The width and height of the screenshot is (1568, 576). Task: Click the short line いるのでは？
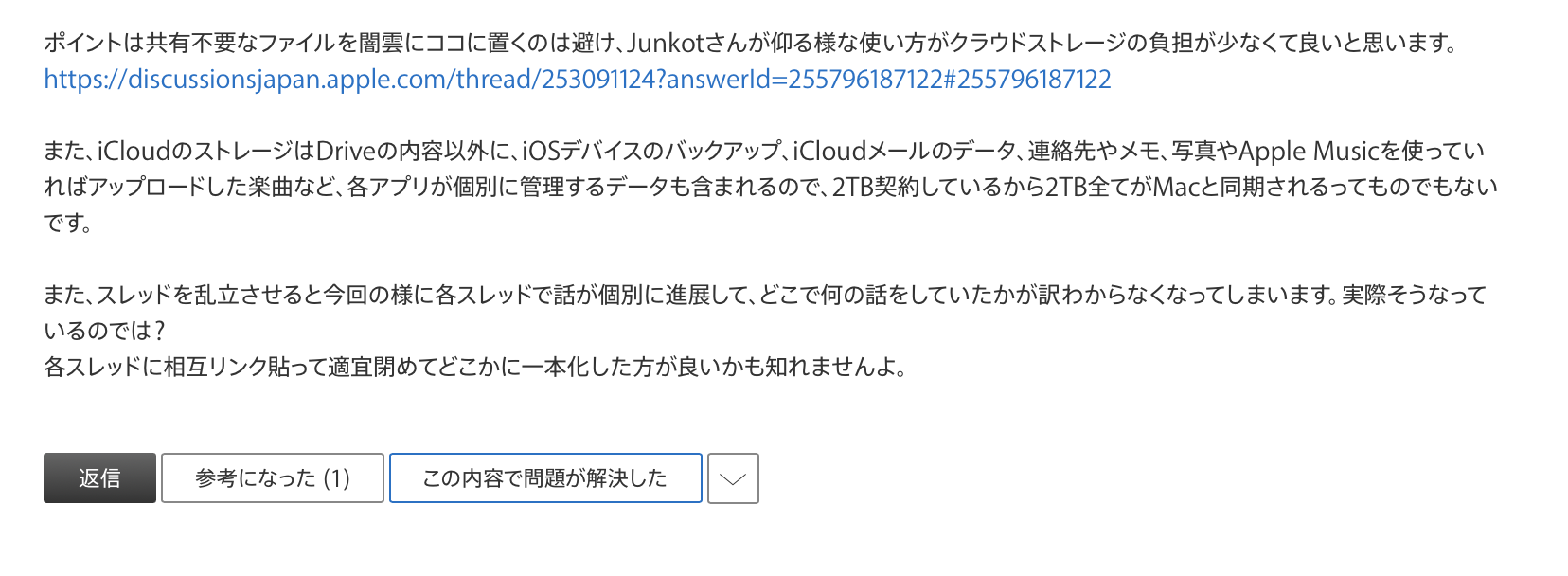105,332
